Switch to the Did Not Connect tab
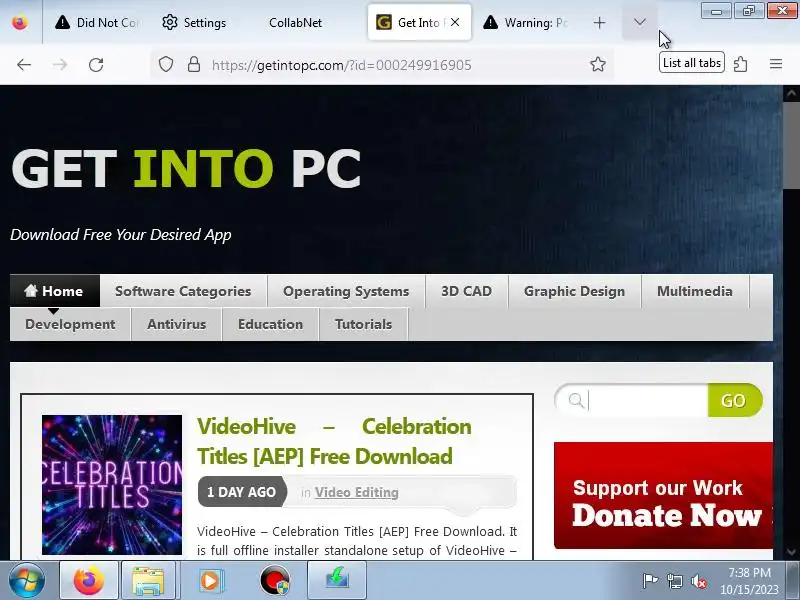 click(97, 23)
